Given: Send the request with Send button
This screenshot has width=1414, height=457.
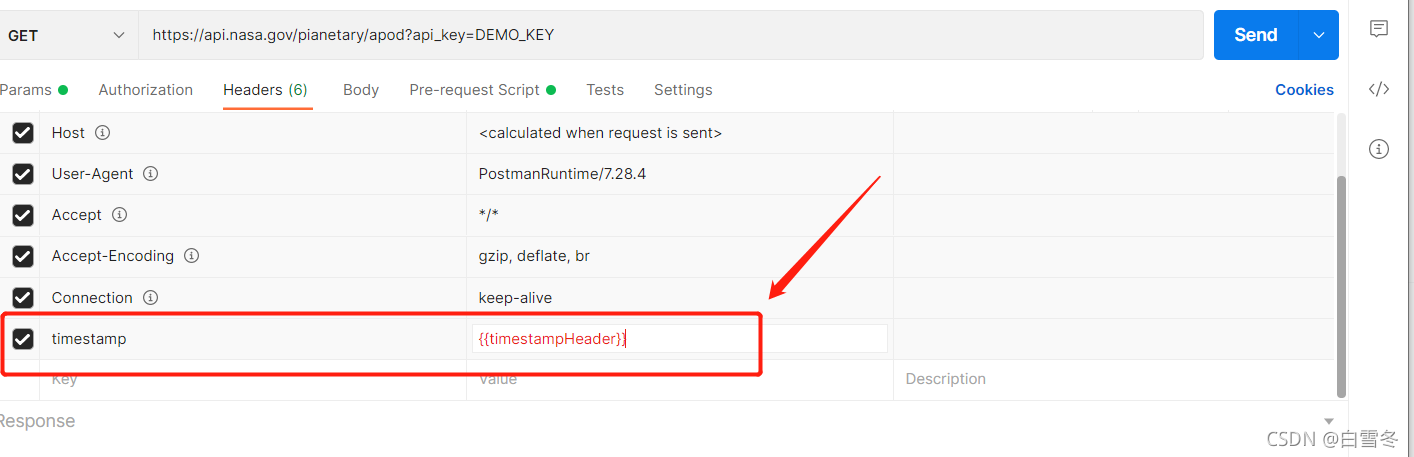Looking at the screenshot, I should [1256, 35].
